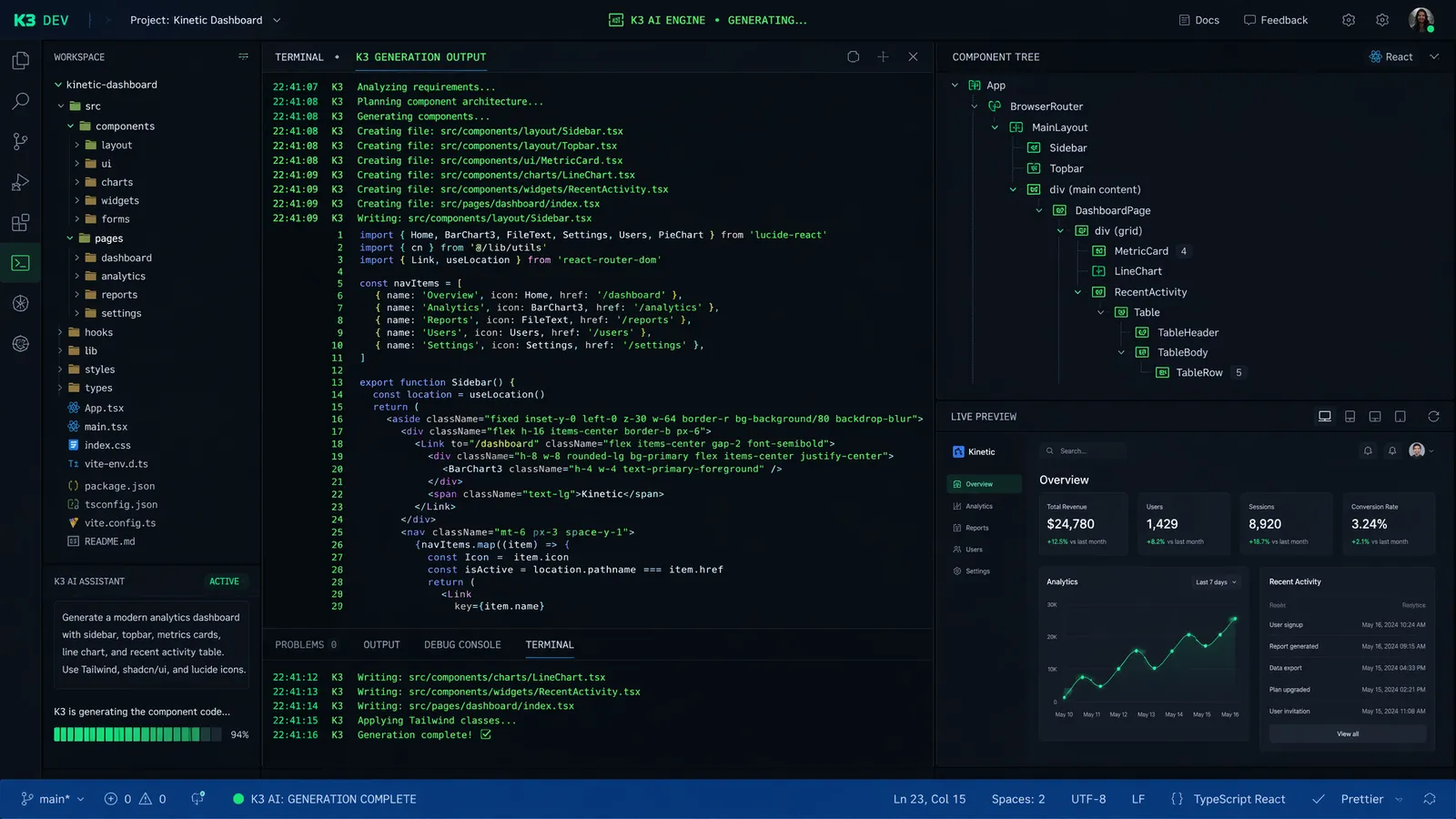1456x819 pixels.
Task: Select the active Terminal icon in activity bar
Action: (x=20, y=263)
